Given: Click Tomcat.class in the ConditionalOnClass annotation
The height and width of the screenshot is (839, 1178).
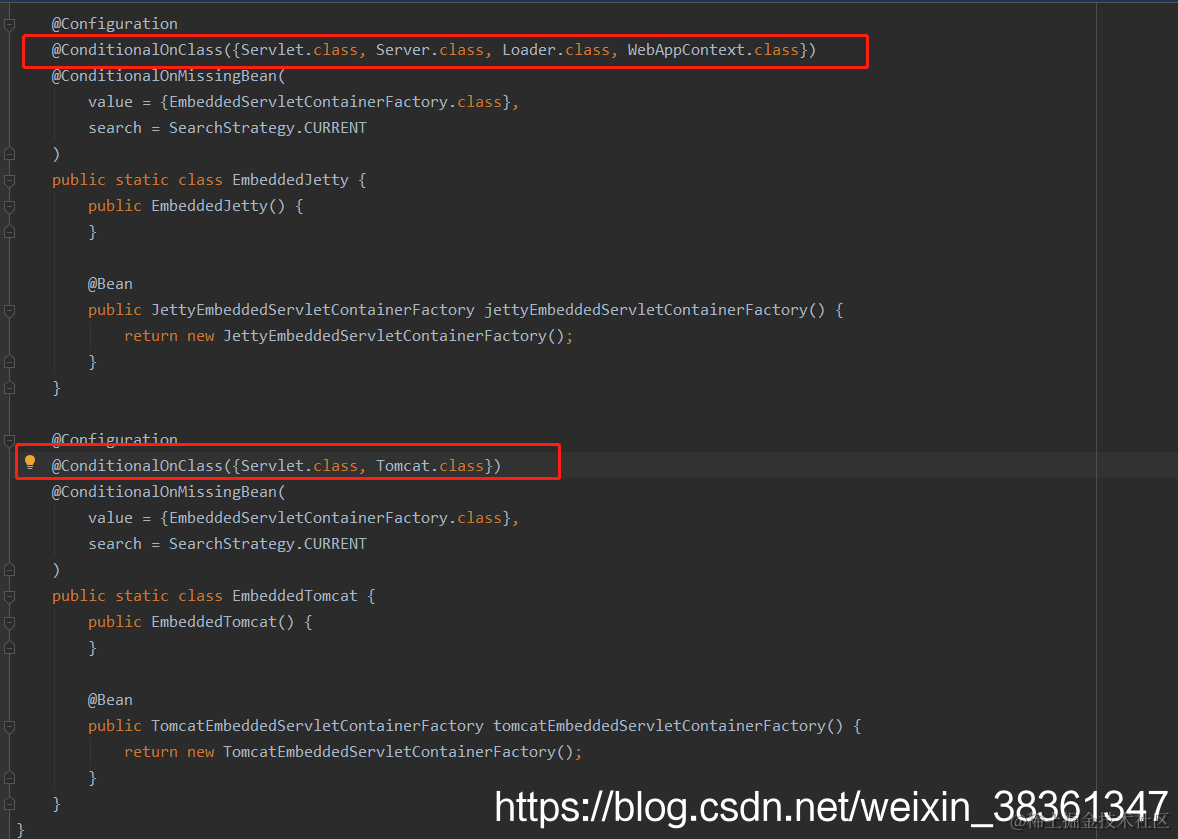Looking at the screenshot, I should pyautogui.click(x=430, y=466).
